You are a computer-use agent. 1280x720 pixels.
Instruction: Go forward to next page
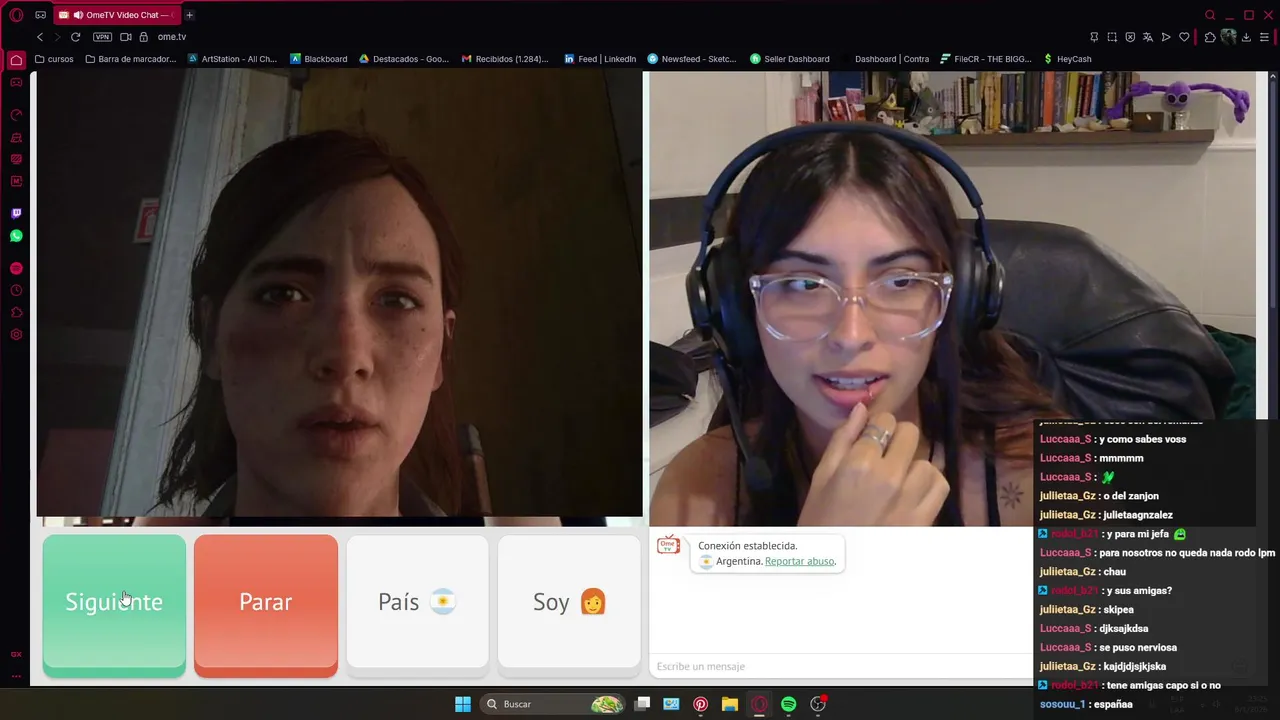(x=57, y=37)
